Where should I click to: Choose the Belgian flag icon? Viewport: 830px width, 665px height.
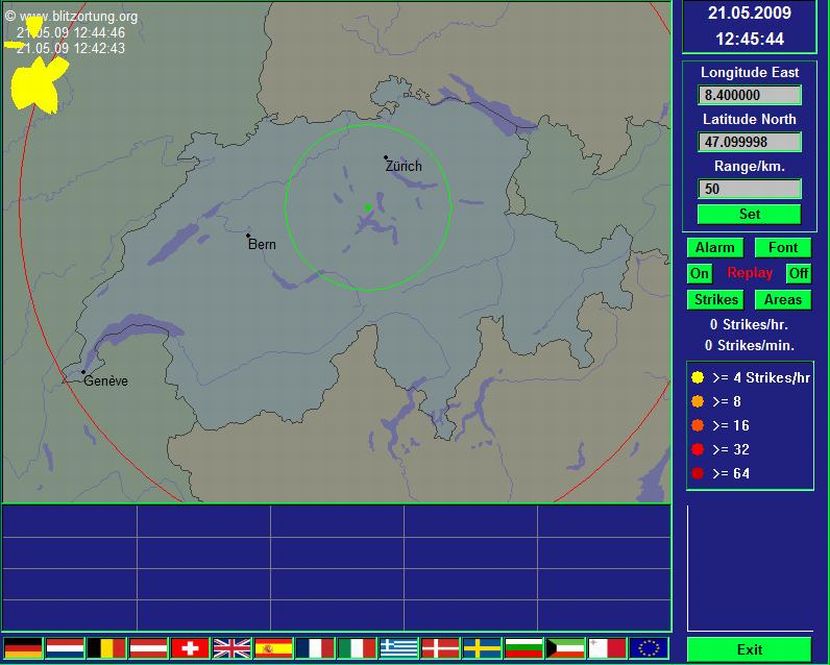(x=106, y=648)
